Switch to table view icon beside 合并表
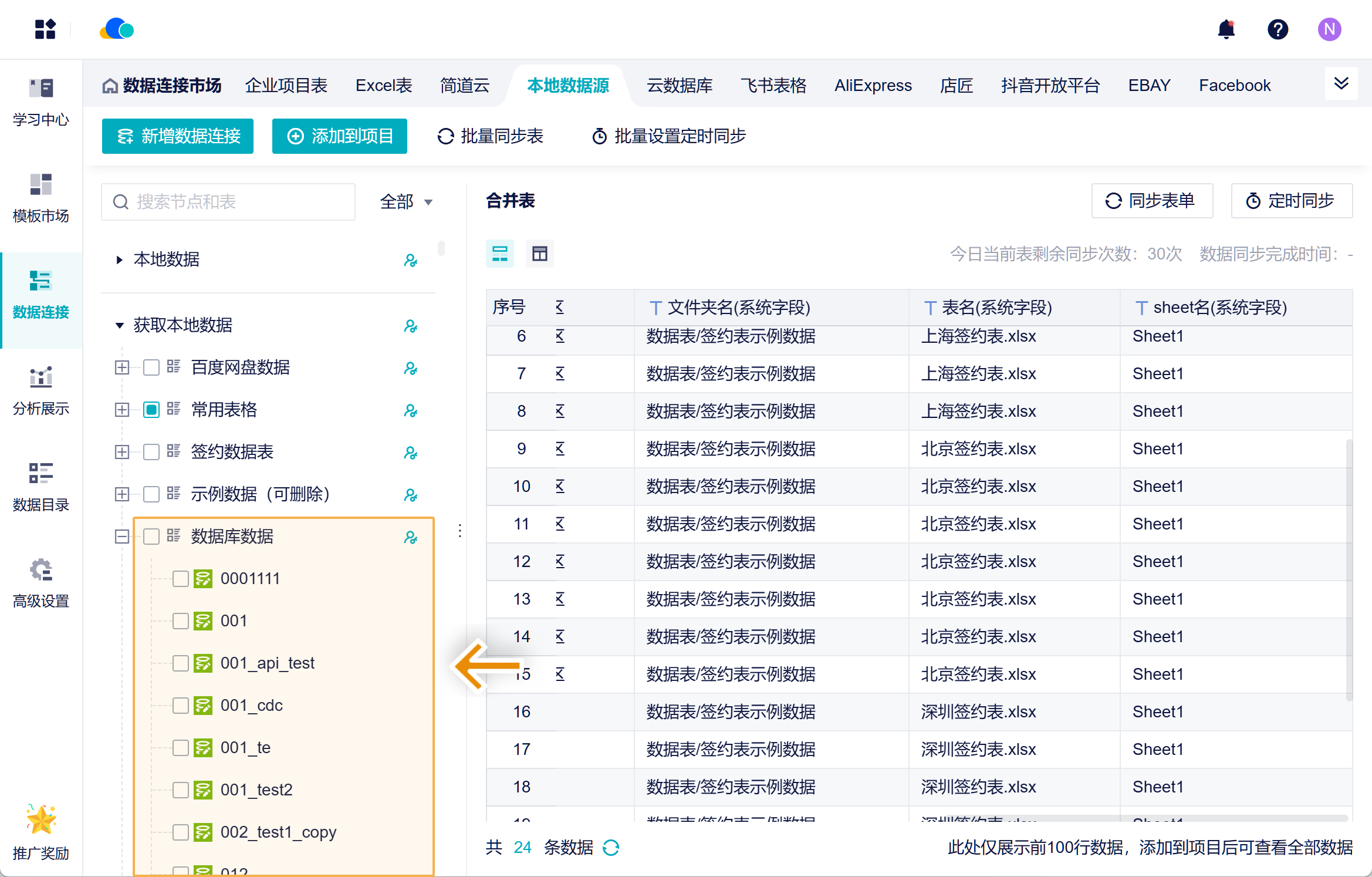The image size is (1372, 877). (539, 254)
